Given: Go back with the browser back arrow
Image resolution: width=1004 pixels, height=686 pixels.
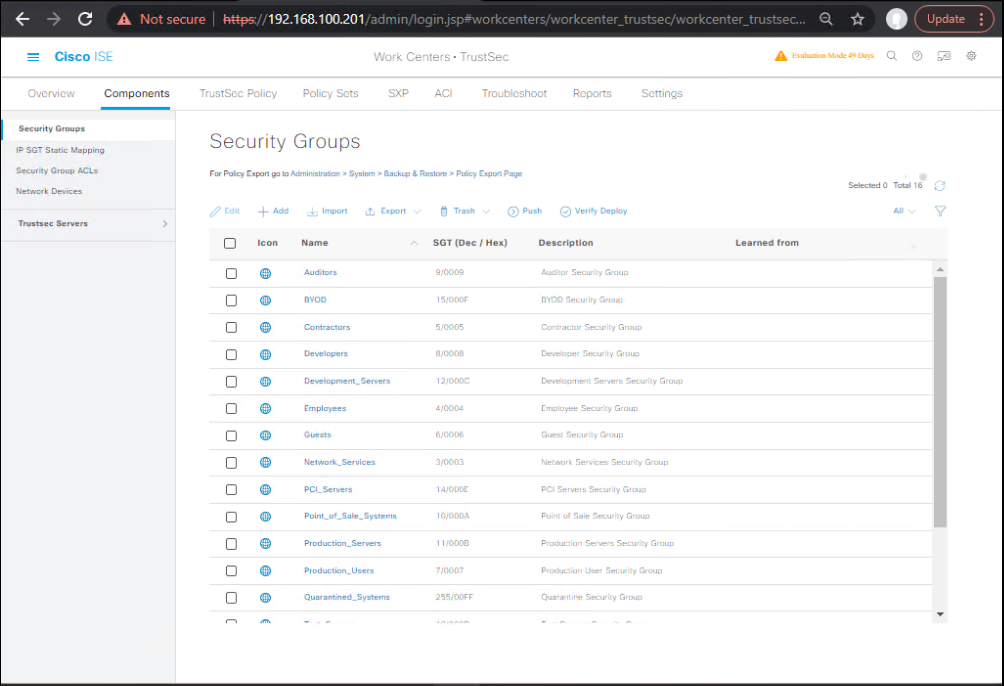Looking at the screenshot, I should click(22, 19).
